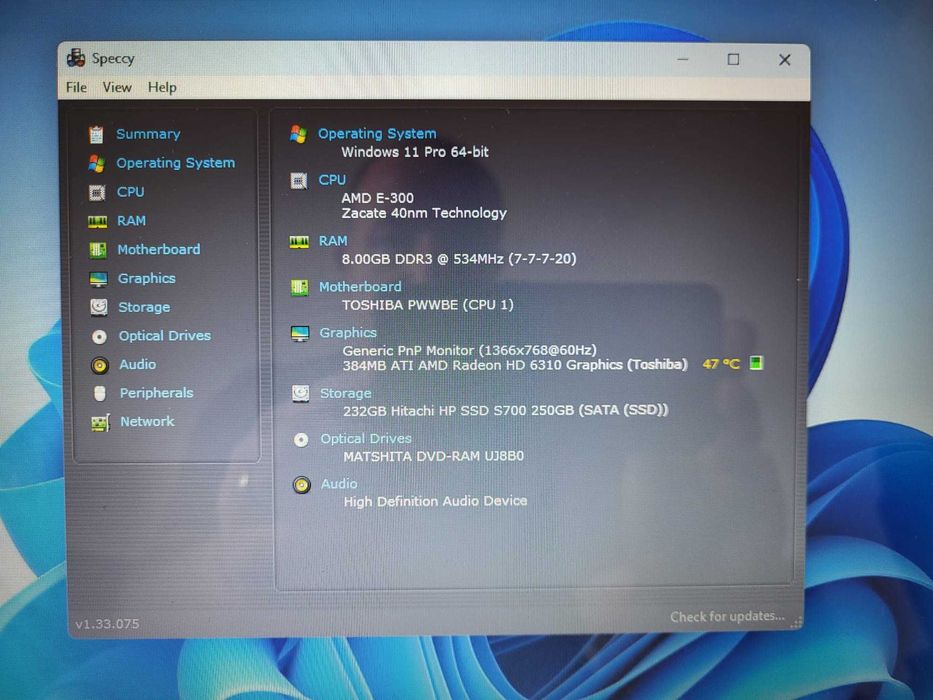933x700 pixels.
Task: Select the Summary clipboard icon in sidebar
Action: click(96, 135)
